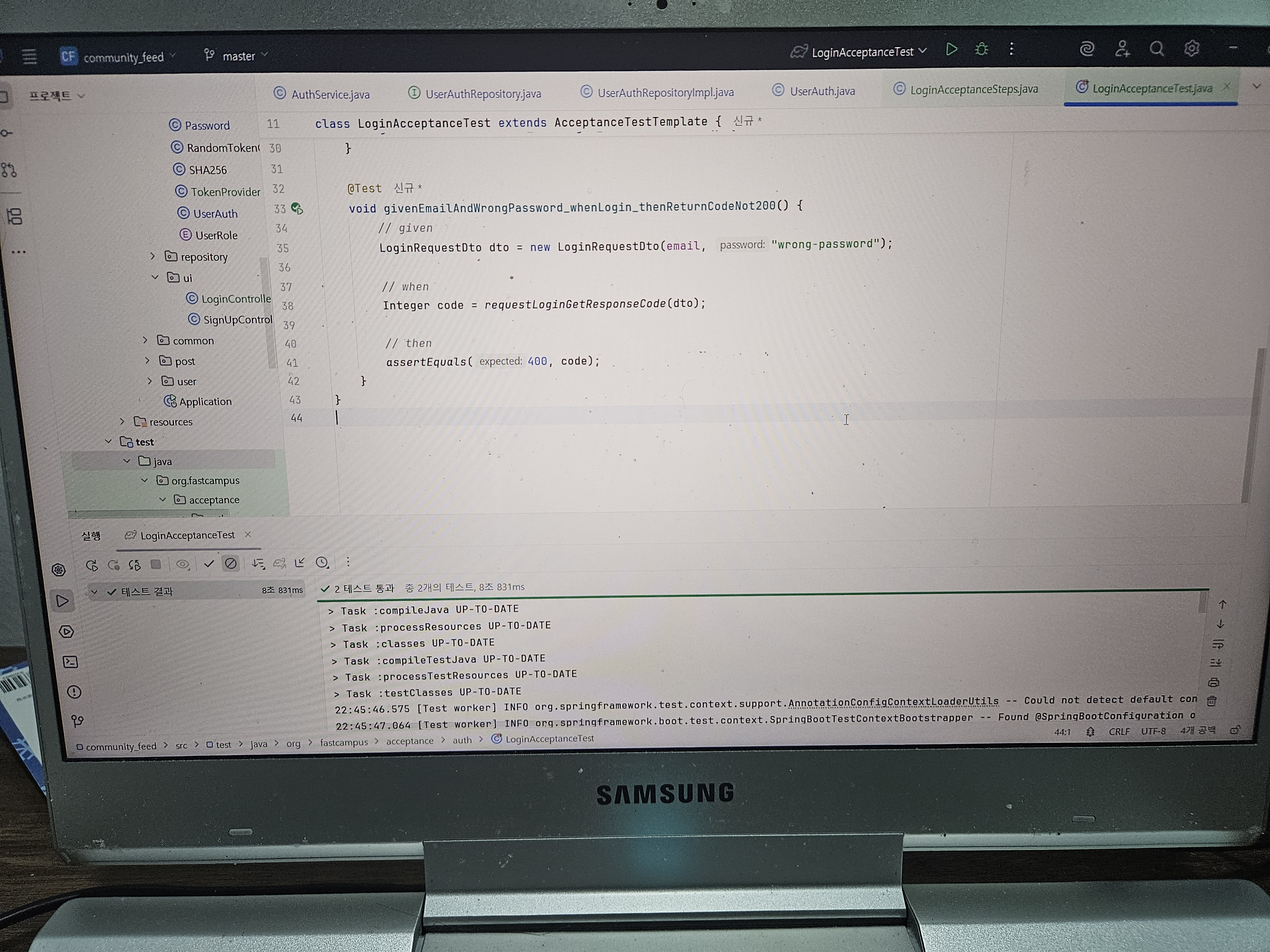Open more run actions menu

[1011, 49]
